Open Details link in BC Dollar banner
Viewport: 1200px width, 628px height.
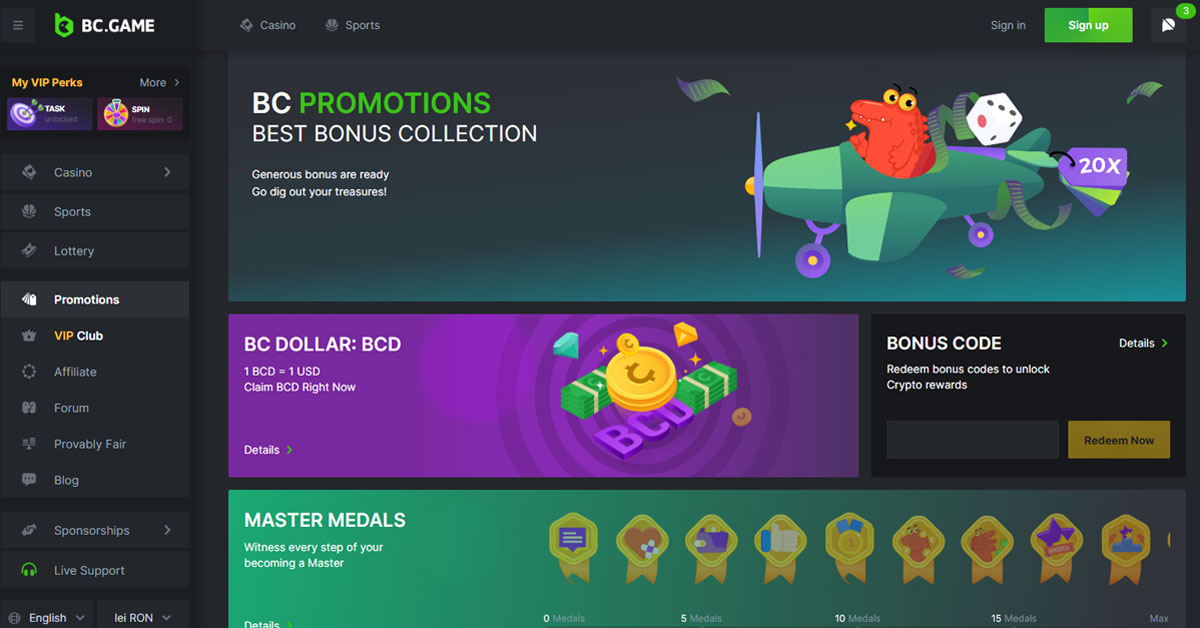coord(268,450)
